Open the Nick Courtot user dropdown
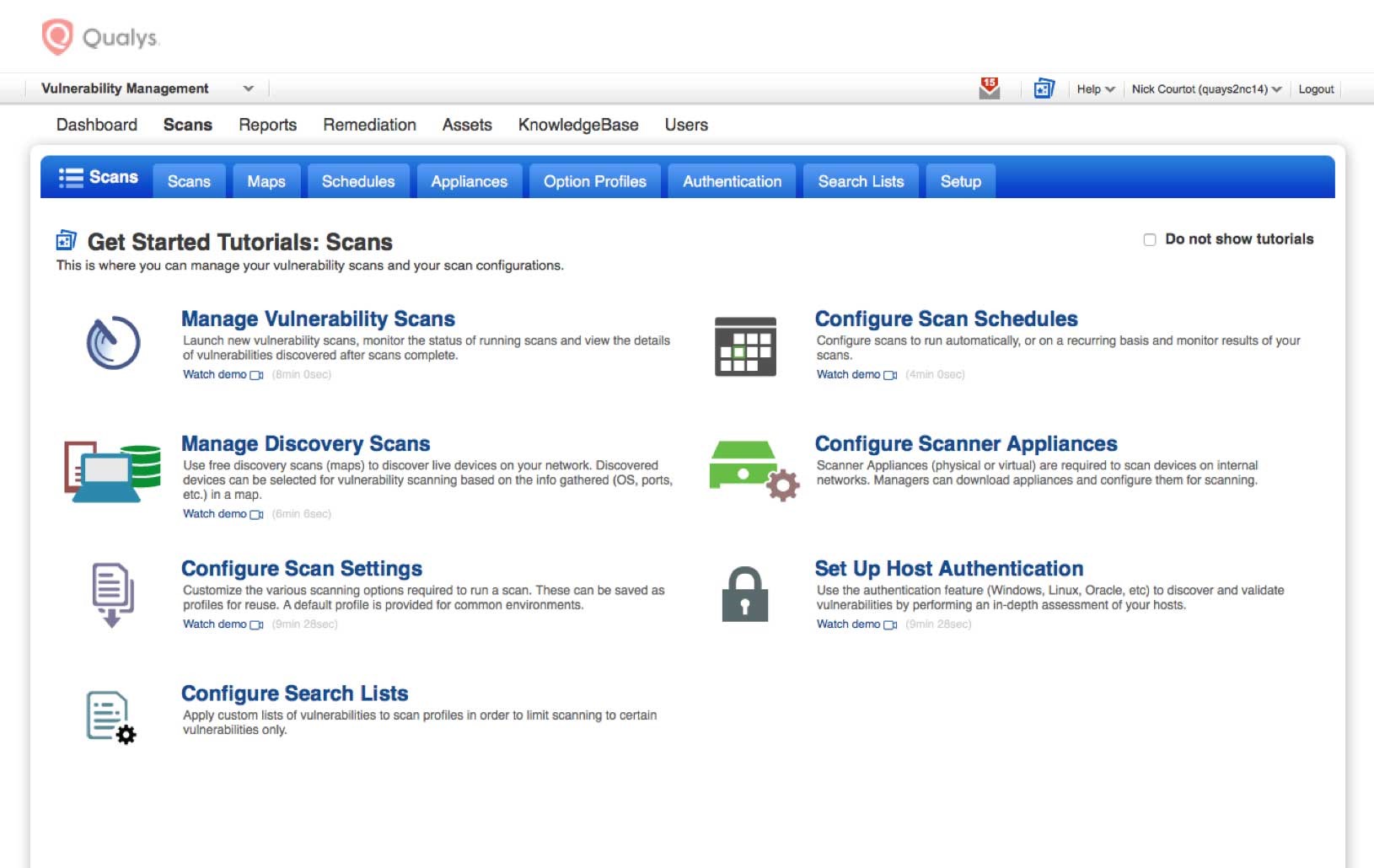This screenshot has height=868, width=1374. [1206, 88]
